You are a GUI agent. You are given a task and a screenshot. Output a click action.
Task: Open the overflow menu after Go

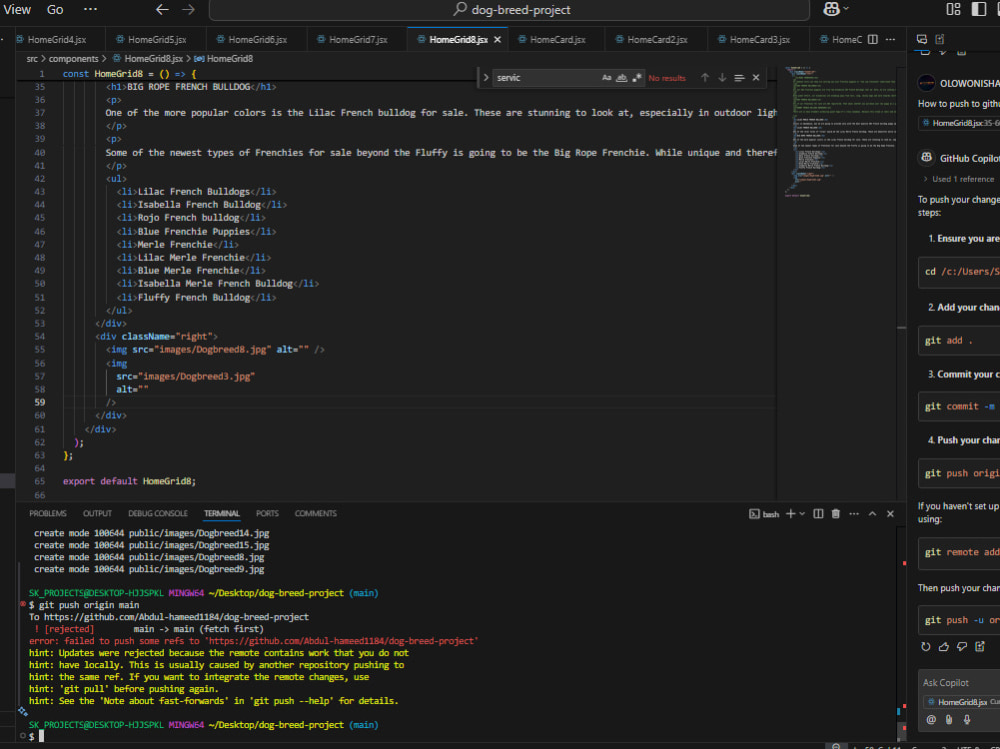click(x=91, y=9)
